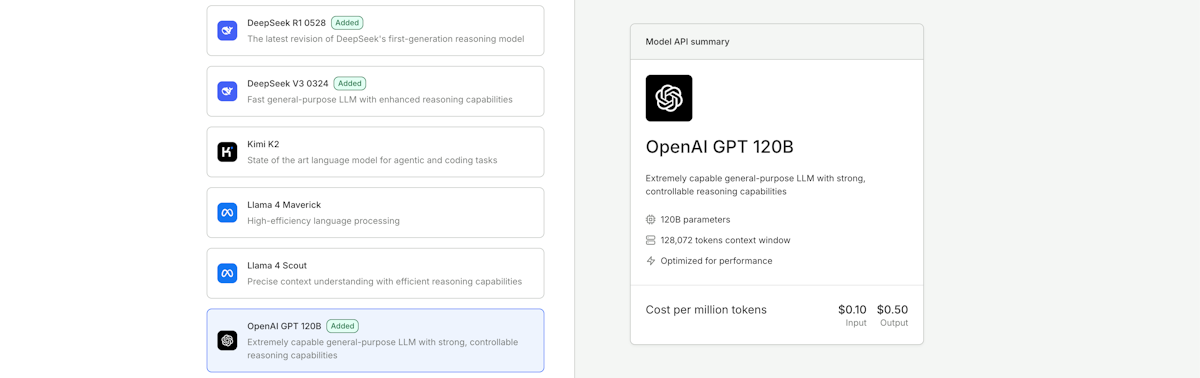
Task: Click the Added badge on DeepSeek V3 0324
Action: tap(350, 83)
